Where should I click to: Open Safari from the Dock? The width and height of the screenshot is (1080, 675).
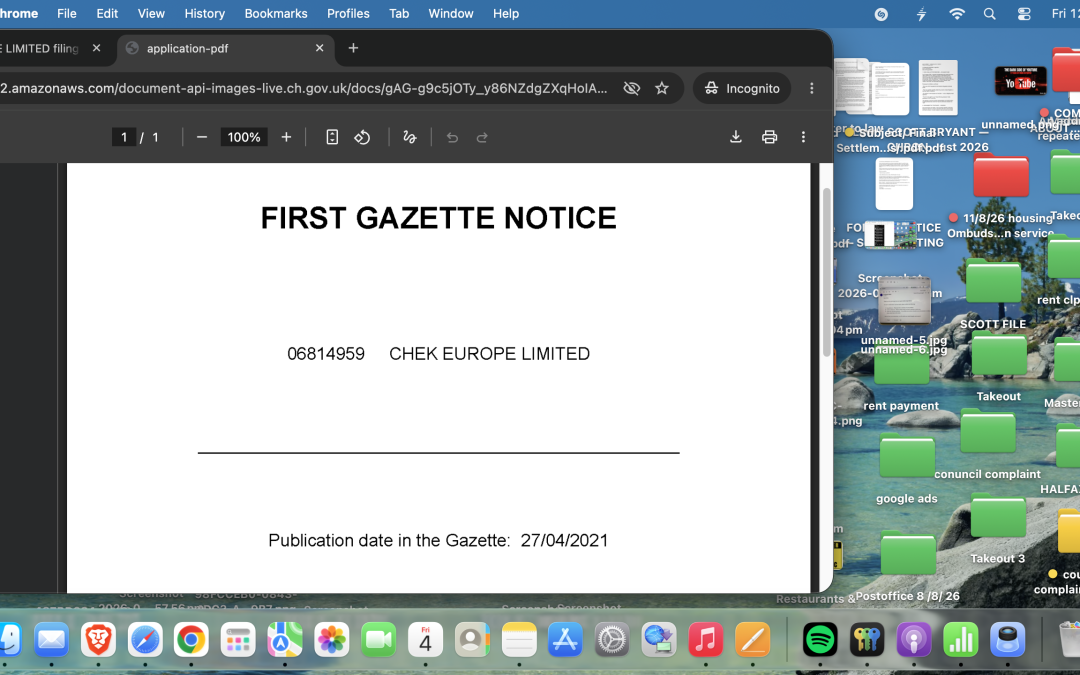pos(145,640)
